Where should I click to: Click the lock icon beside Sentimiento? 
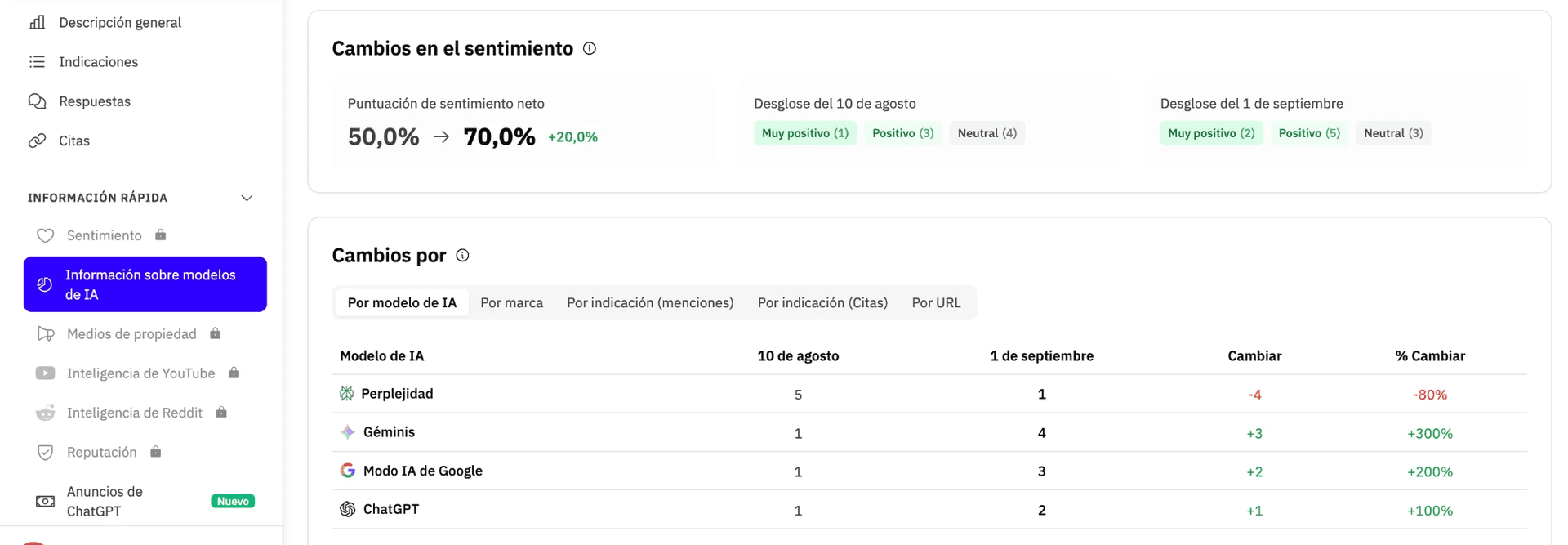[x=161, y=235]
